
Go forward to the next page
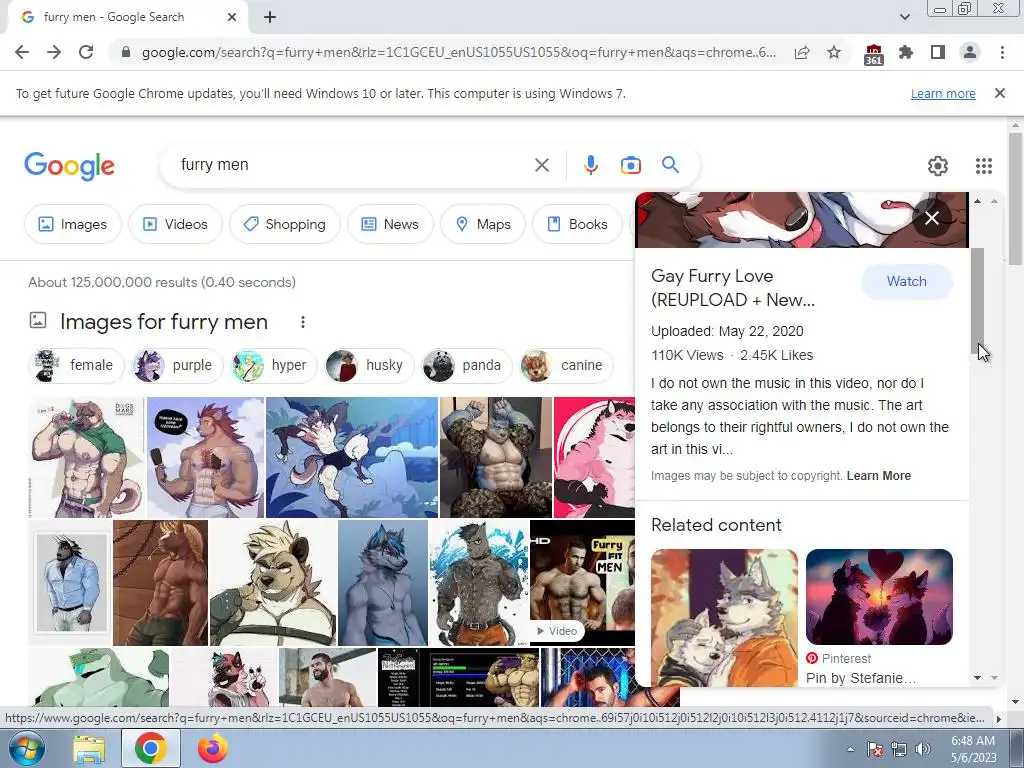point(54,52)
